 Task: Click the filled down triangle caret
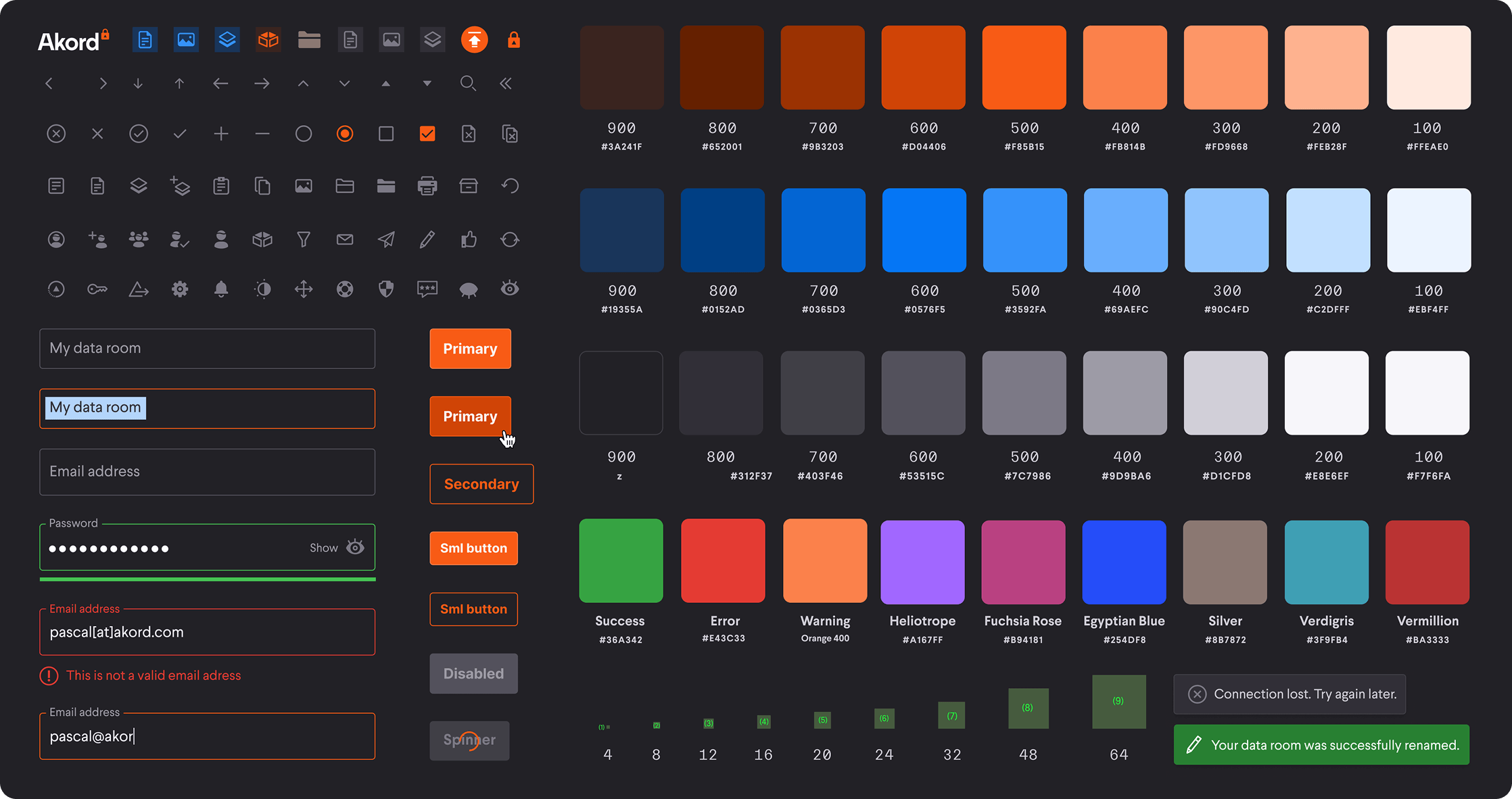click(427, 83)
